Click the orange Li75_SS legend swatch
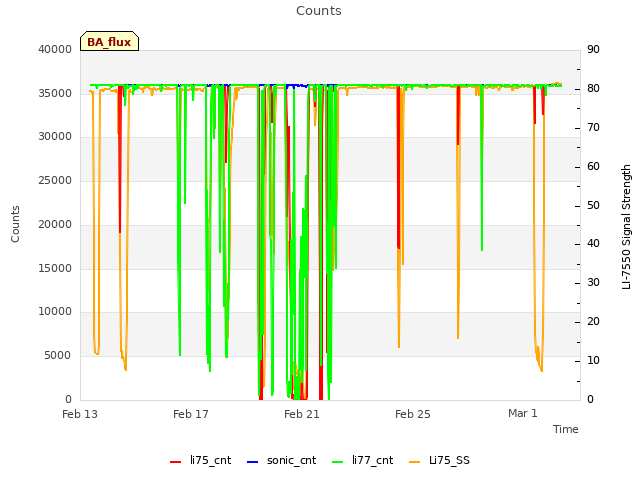This screenshot has height=480, width=640. [414, 462]
